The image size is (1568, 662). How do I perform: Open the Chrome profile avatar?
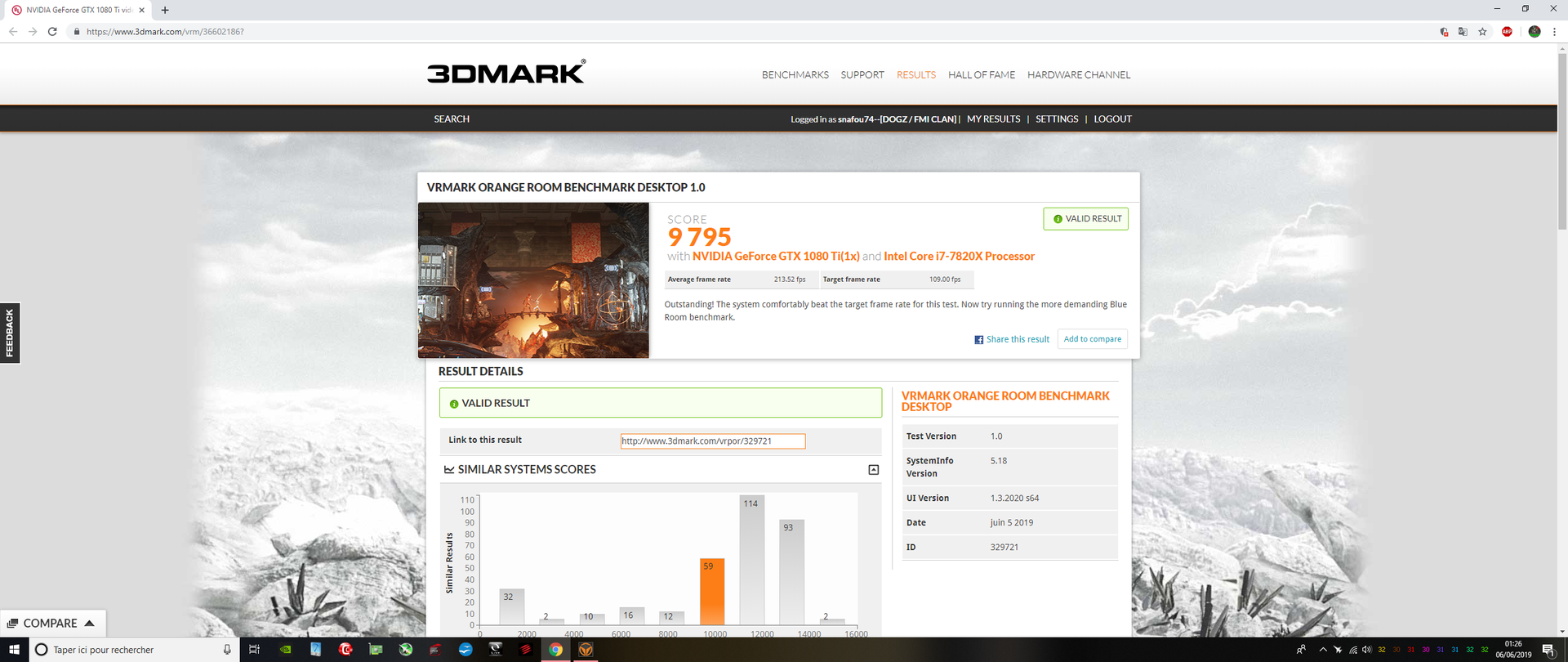pos(1535,32)
